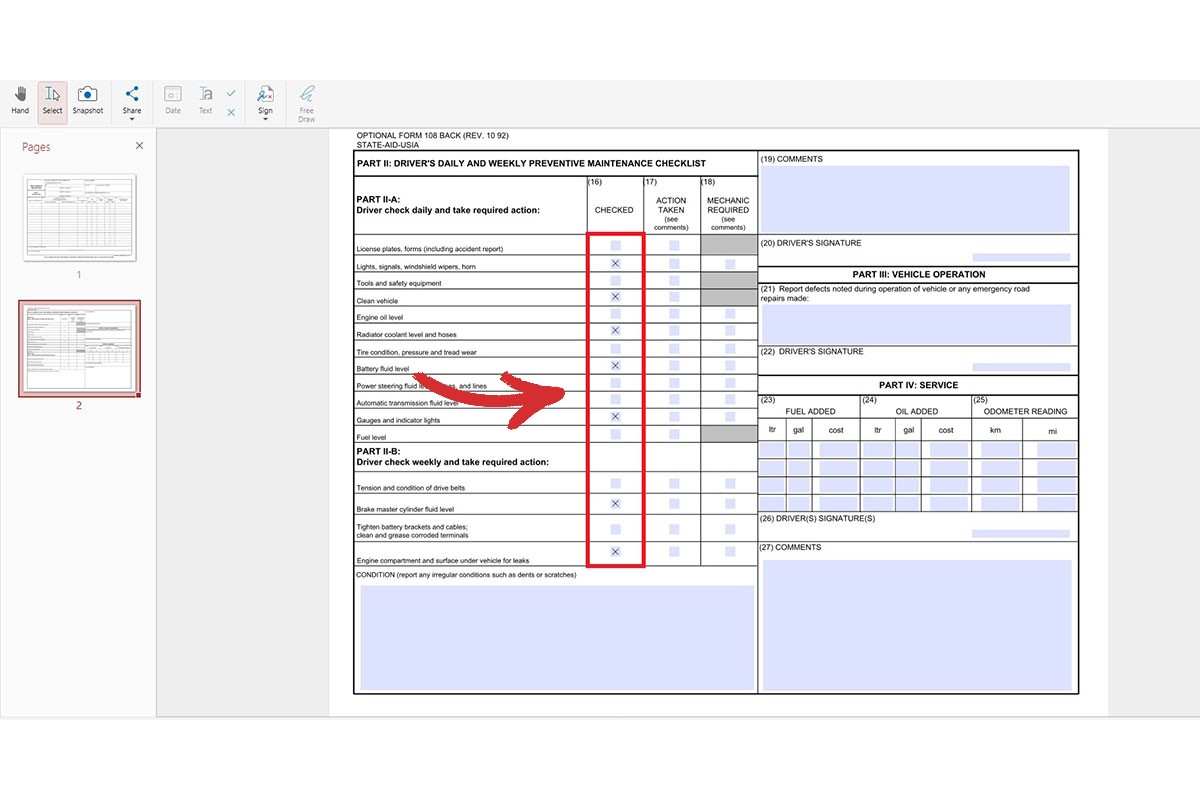This screenshot has height=800, width=1200.
Task: Open the Share dropdown menu
Action: (132, 102)
